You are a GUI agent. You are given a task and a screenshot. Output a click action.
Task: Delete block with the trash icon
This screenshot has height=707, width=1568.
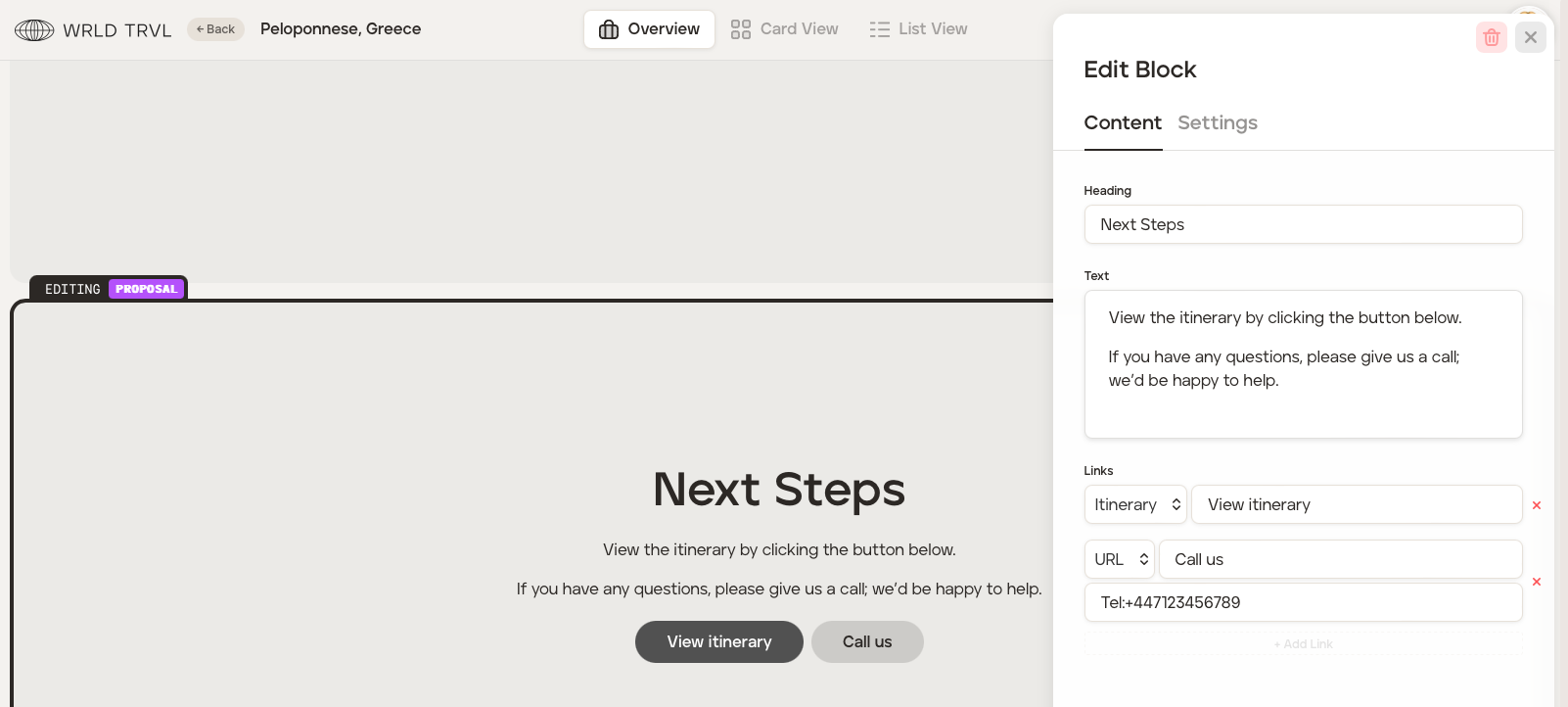[x=1491, y=37]
